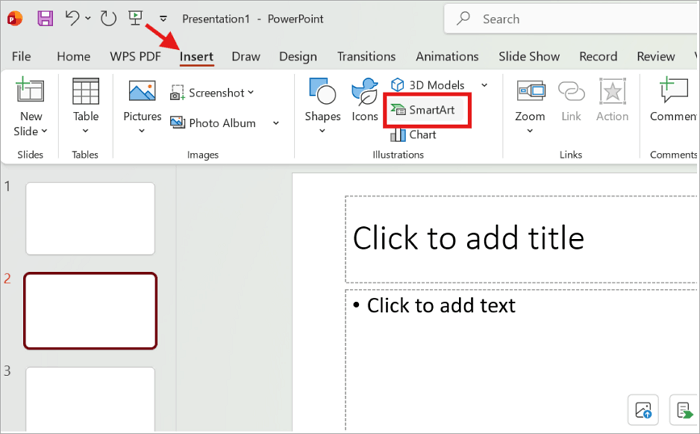Insert Icons from the Illustrations group
The height and width of the screenshot is (434, 700).
tap(365, 99)
